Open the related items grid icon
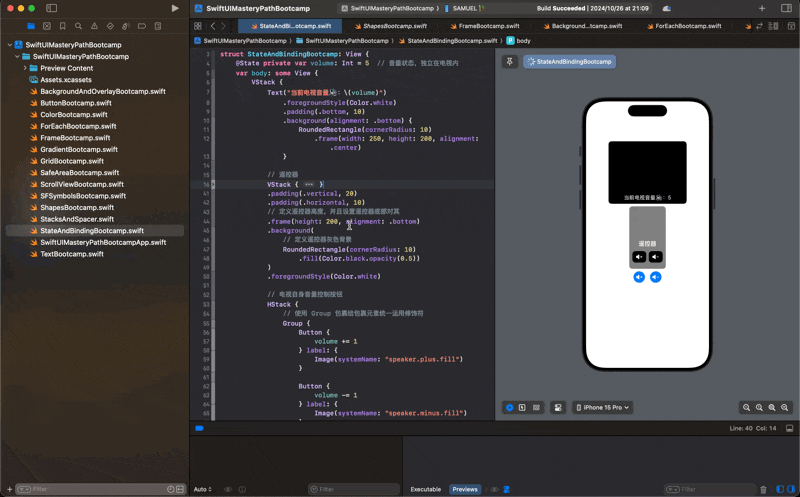Viewport: 800px width, 497px height. coord(198,26)
